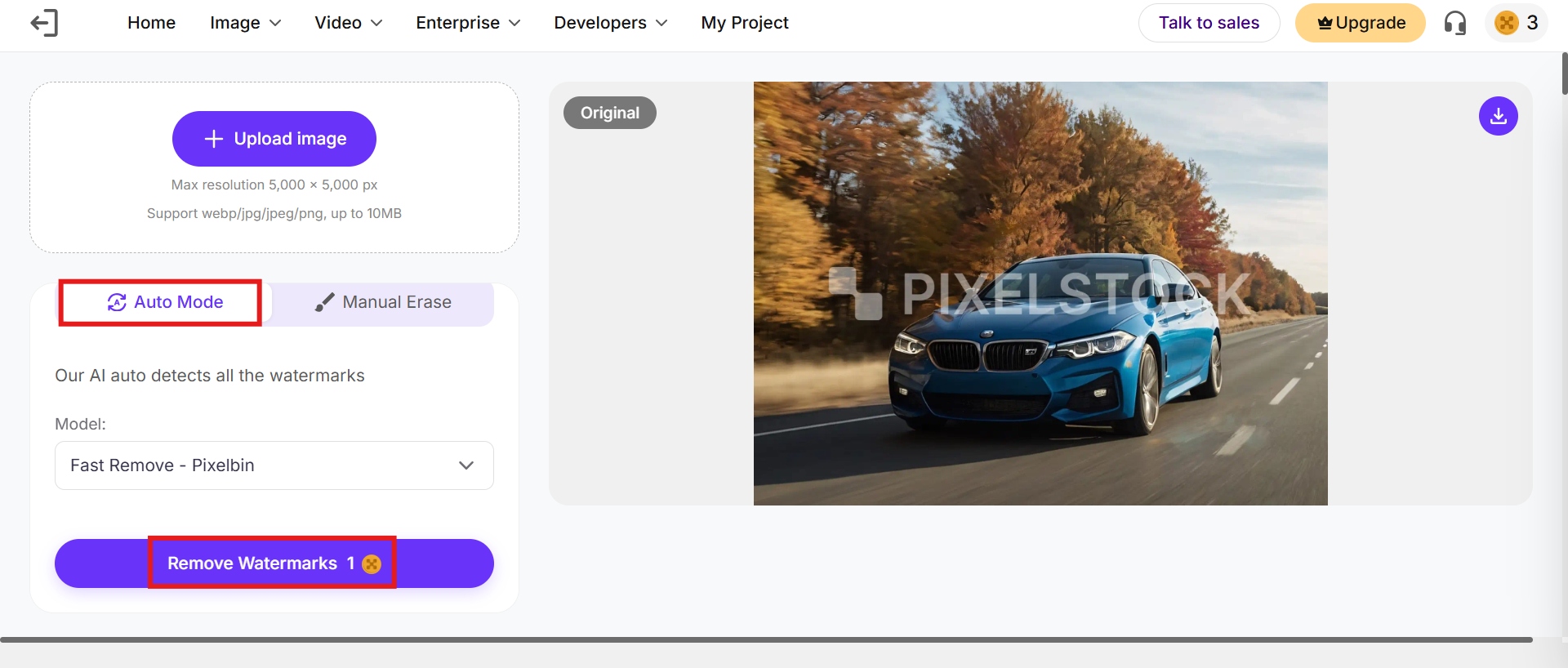The image size is (1568, 668).
Task: Click the exit/back arrow icon
Action: [x=44, y=23]
